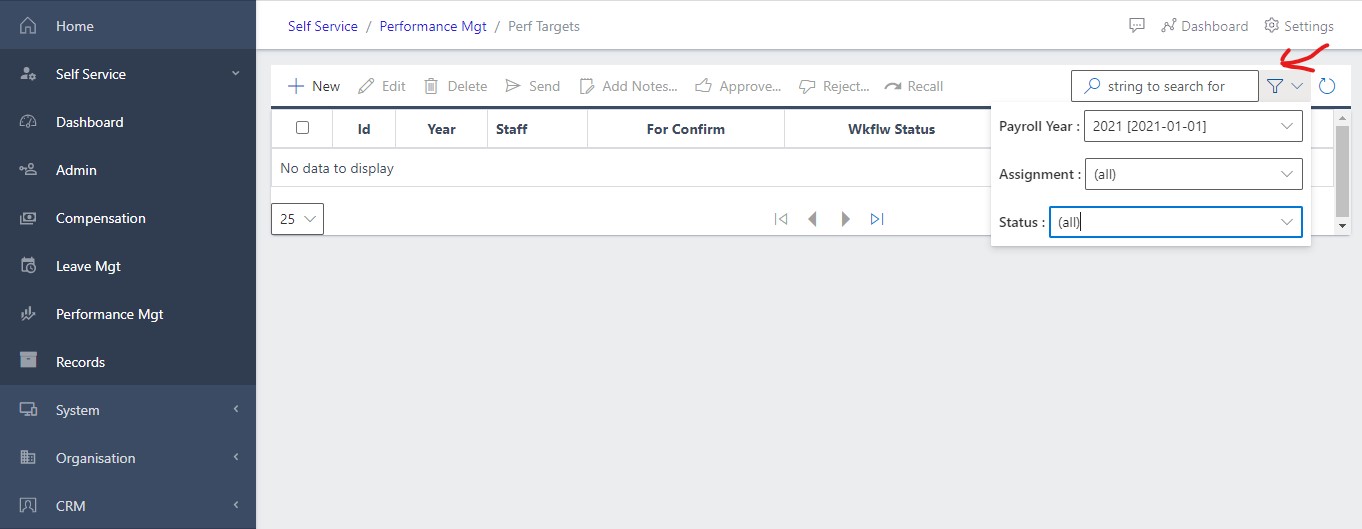The width and height of the screenshot is (1362, 529).
Task: Go to the last page
Action: 877,219
